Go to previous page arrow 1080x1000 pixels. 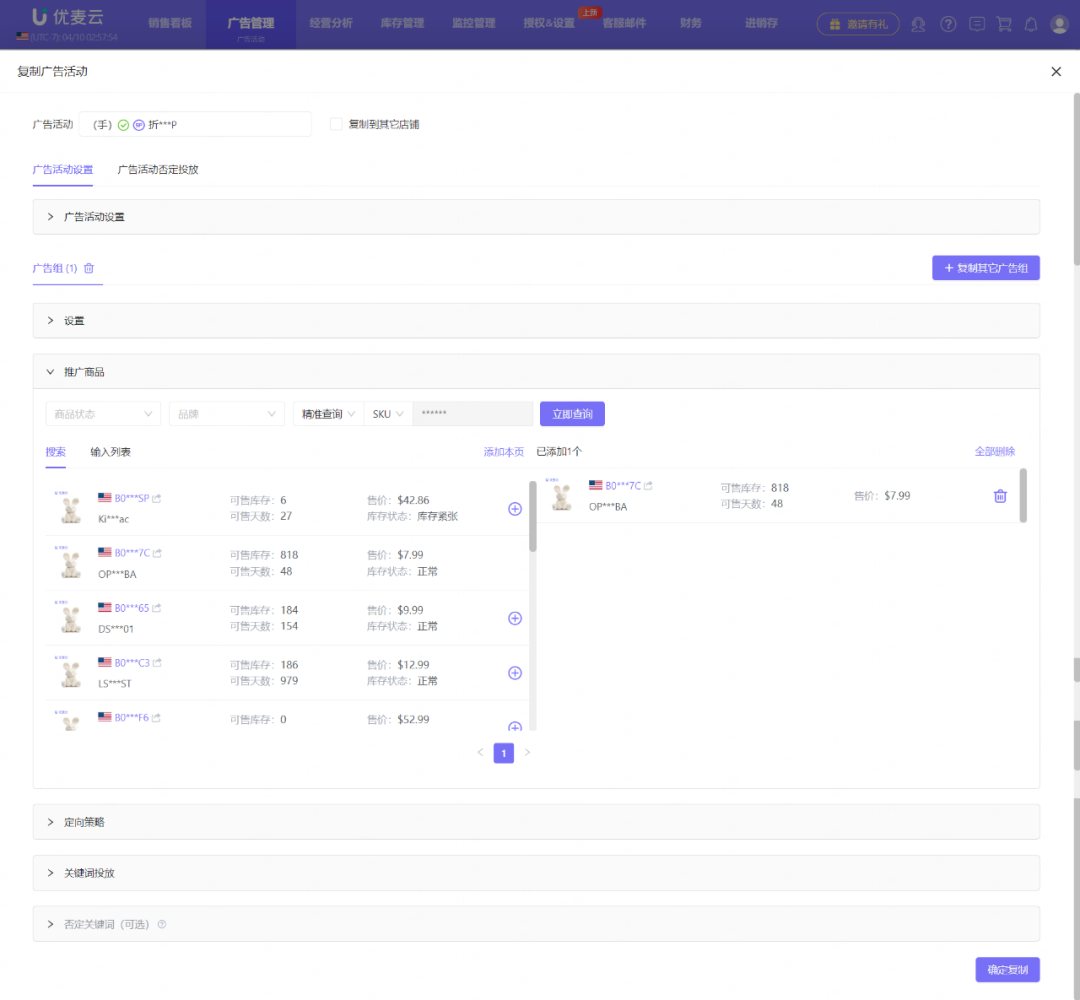coord(480,753)
